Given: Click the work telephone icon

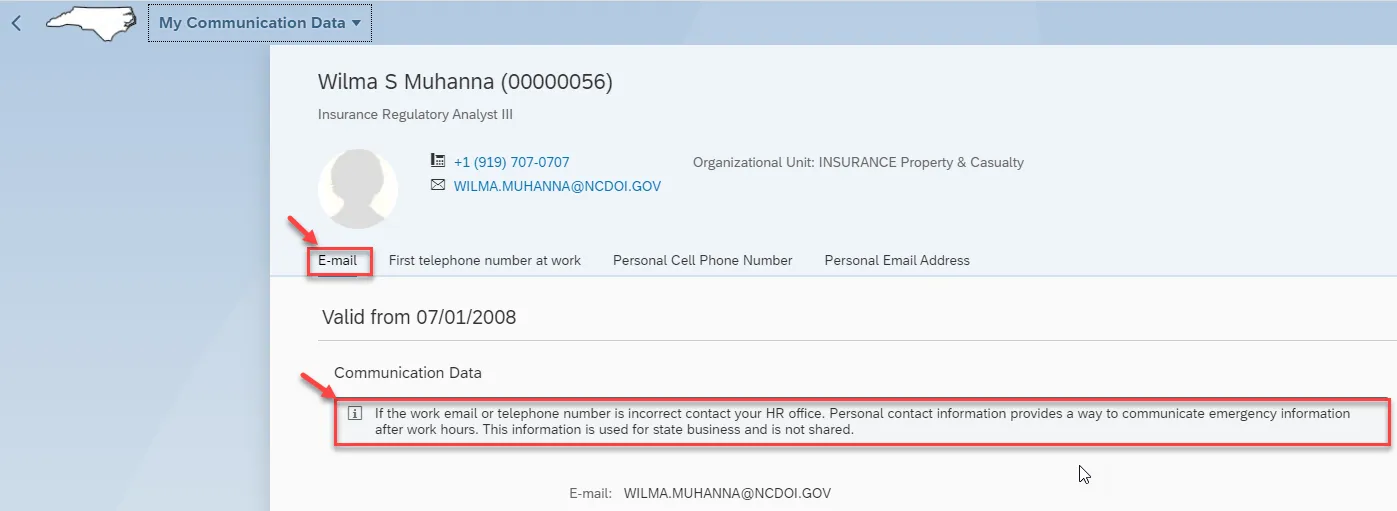Looking at the screenshot, I should coord(437,161).
